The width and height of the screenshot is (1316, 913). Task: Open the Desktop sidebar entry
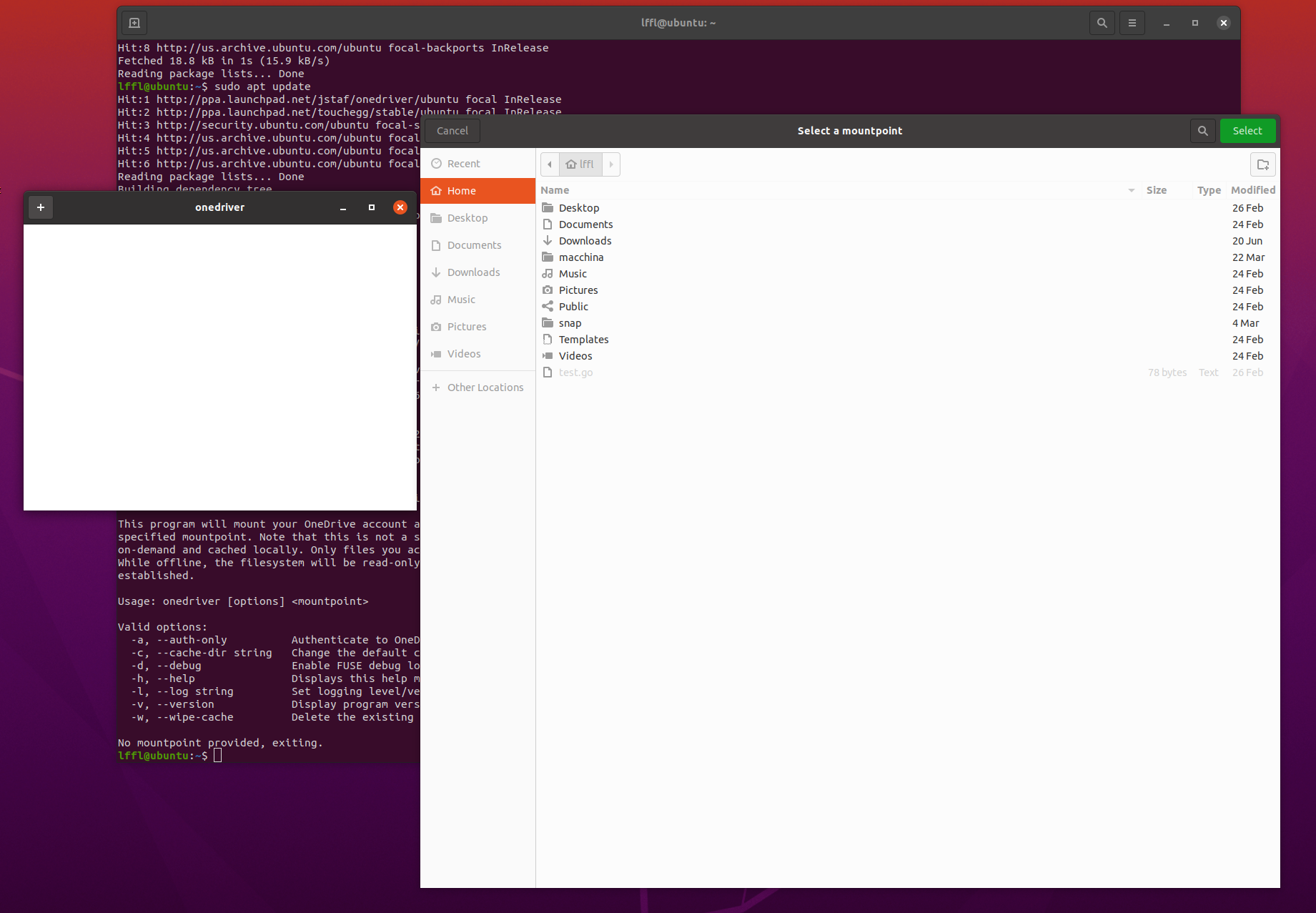[467, 217]
